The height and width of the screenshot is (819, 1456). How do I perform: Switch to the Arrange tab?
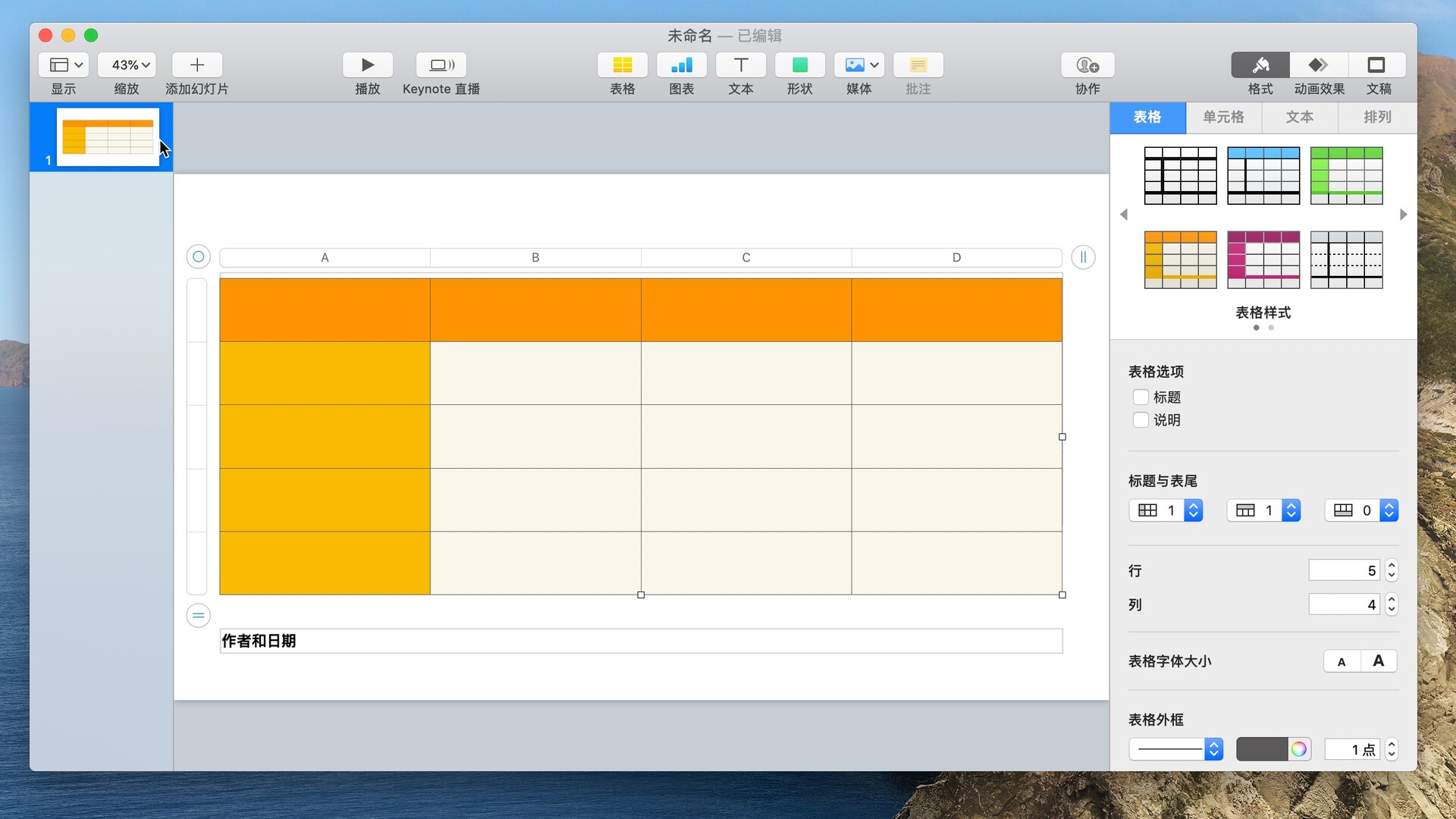click(1377, 118)
